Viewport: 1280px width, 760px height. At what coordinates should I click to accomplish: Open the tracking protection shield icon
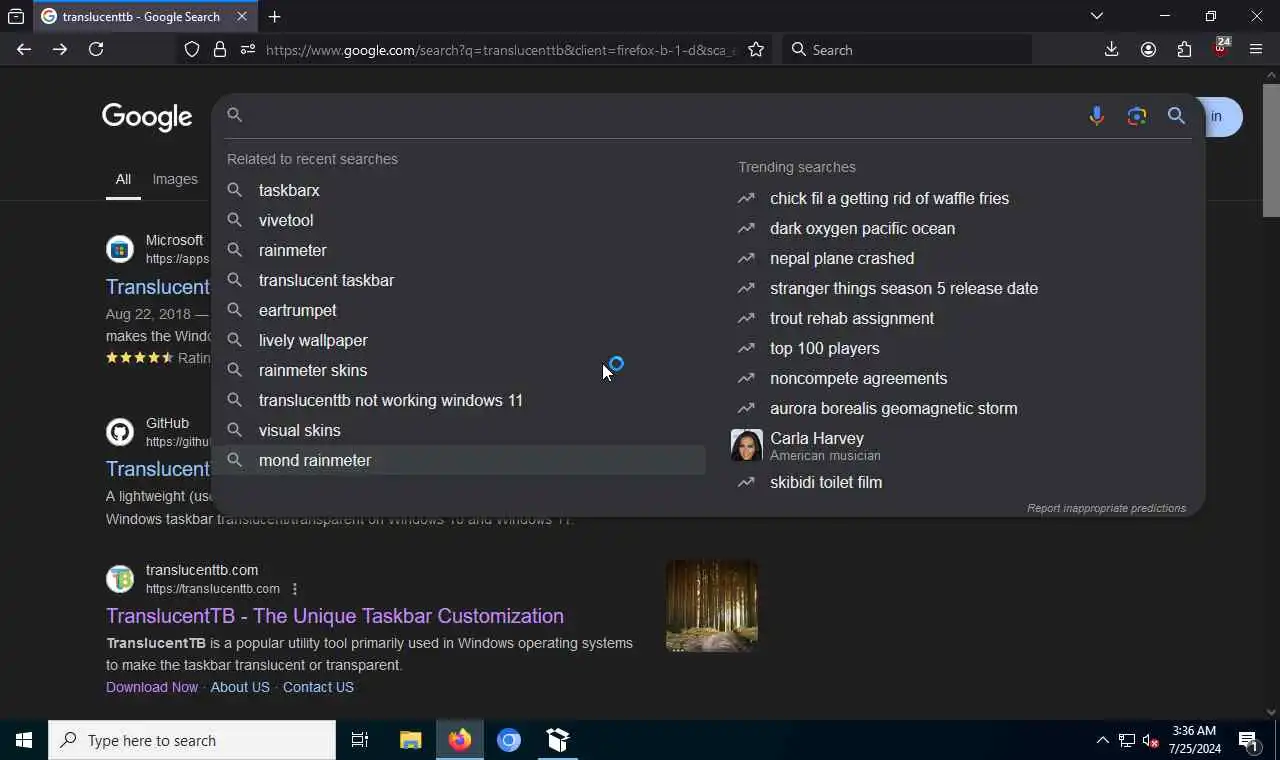pyautogui.click(x=192, y=49)
